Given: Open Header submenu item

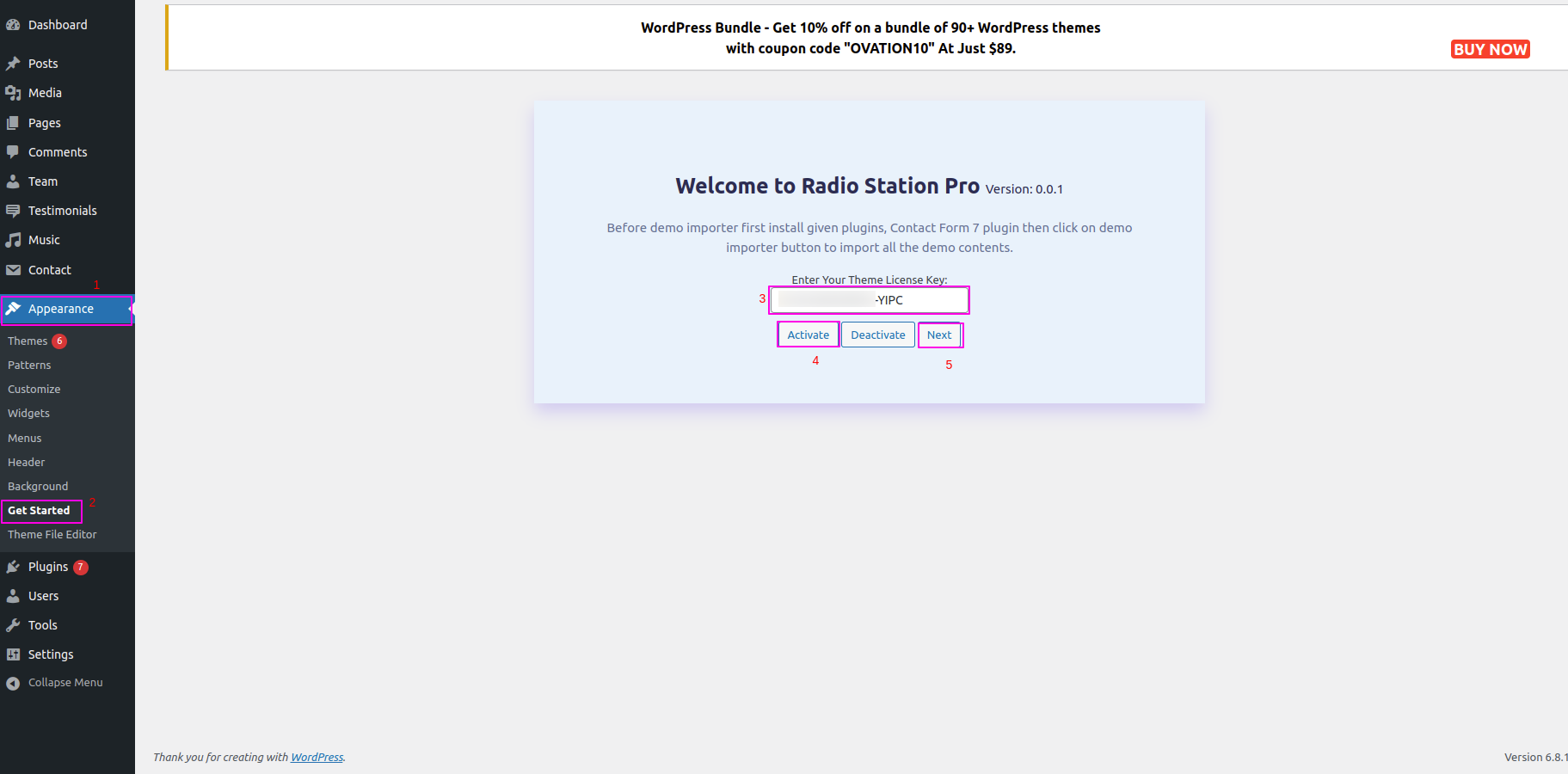Looking at the screenshot, I should 27,463.
